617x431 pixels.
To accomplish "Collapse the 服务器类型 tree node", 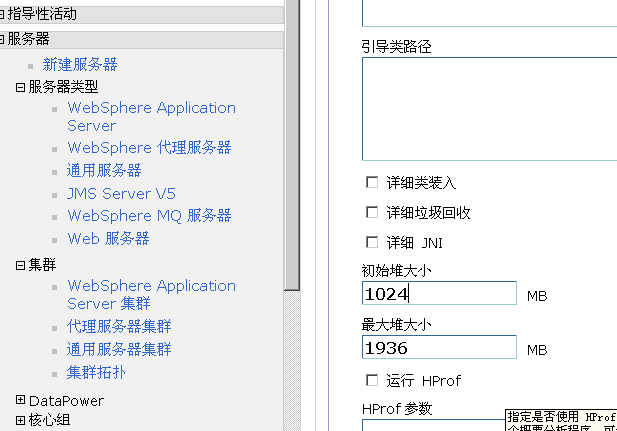I will (20, 87).
